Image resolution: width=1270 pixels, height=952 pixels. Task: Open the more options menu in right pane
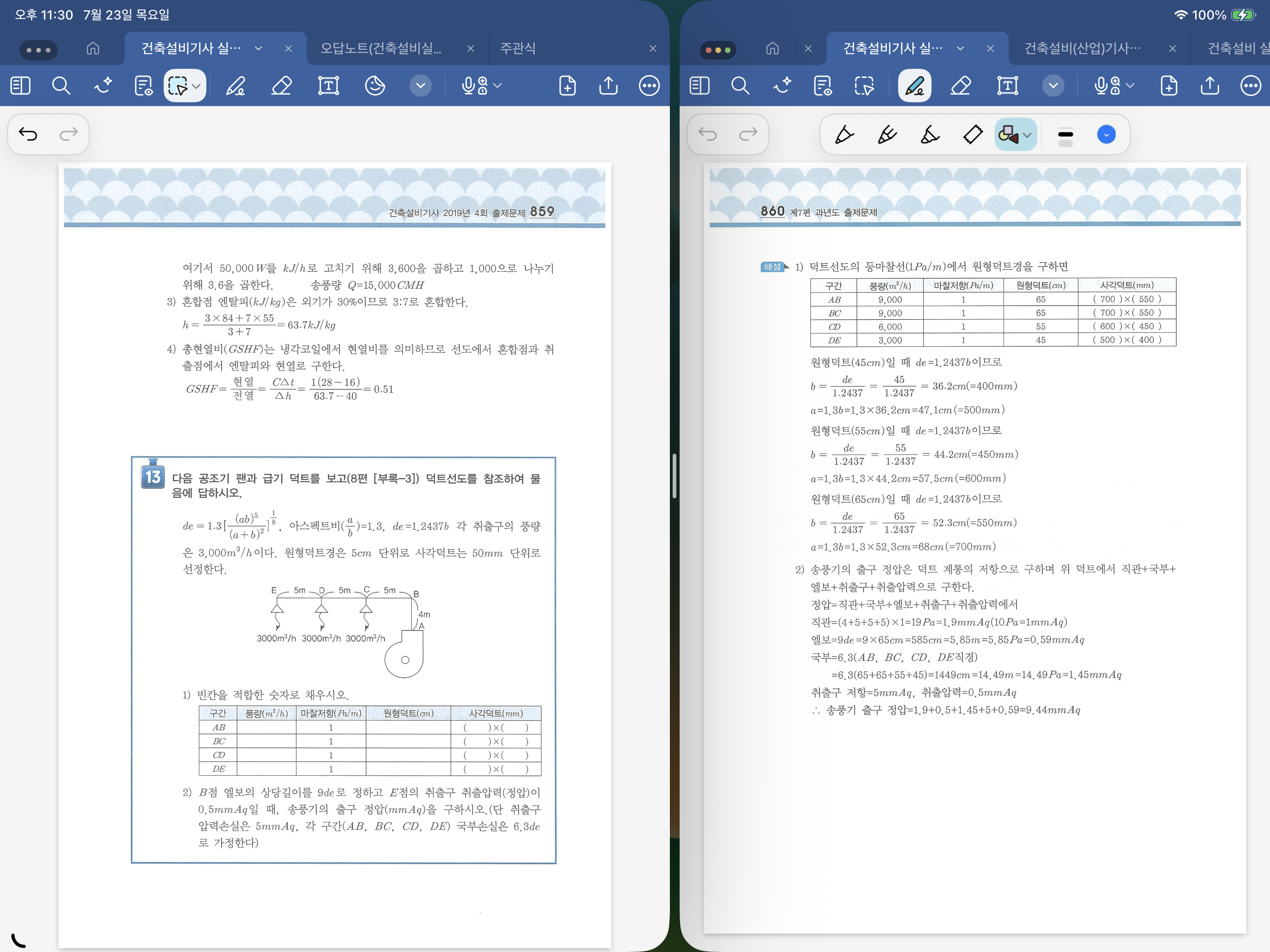pos(1250,86)
